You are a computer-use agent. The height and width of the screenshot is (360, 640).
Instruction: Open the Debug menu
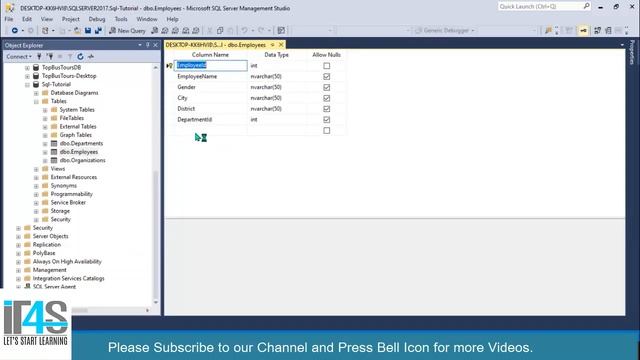97,19
